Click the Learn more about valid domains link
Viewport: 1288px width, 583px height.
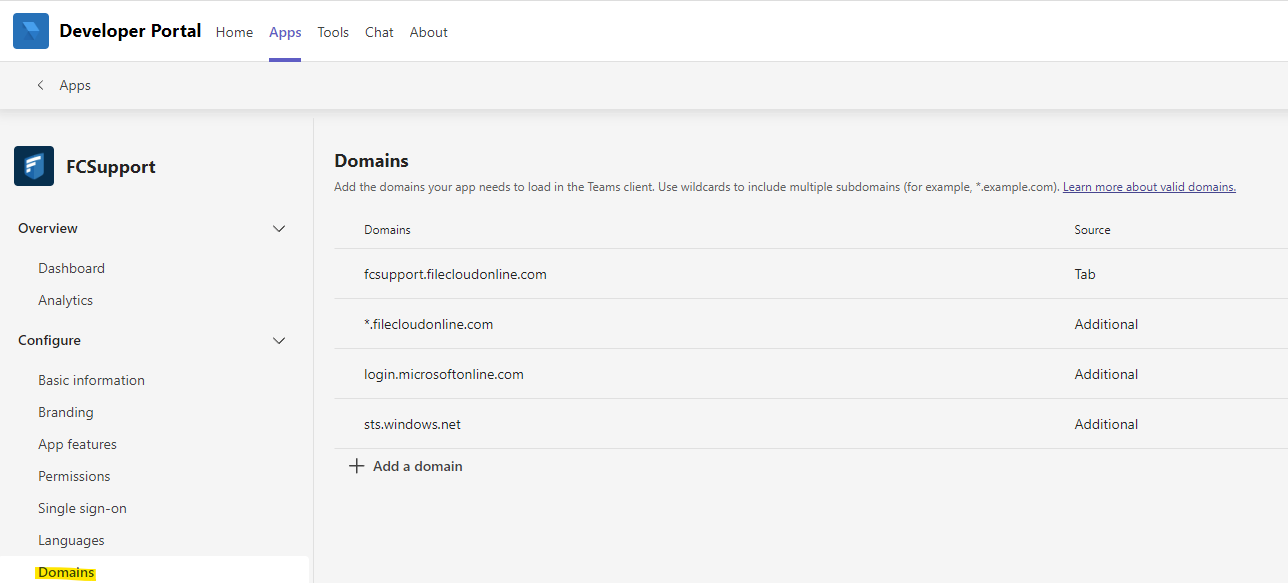1149,187
